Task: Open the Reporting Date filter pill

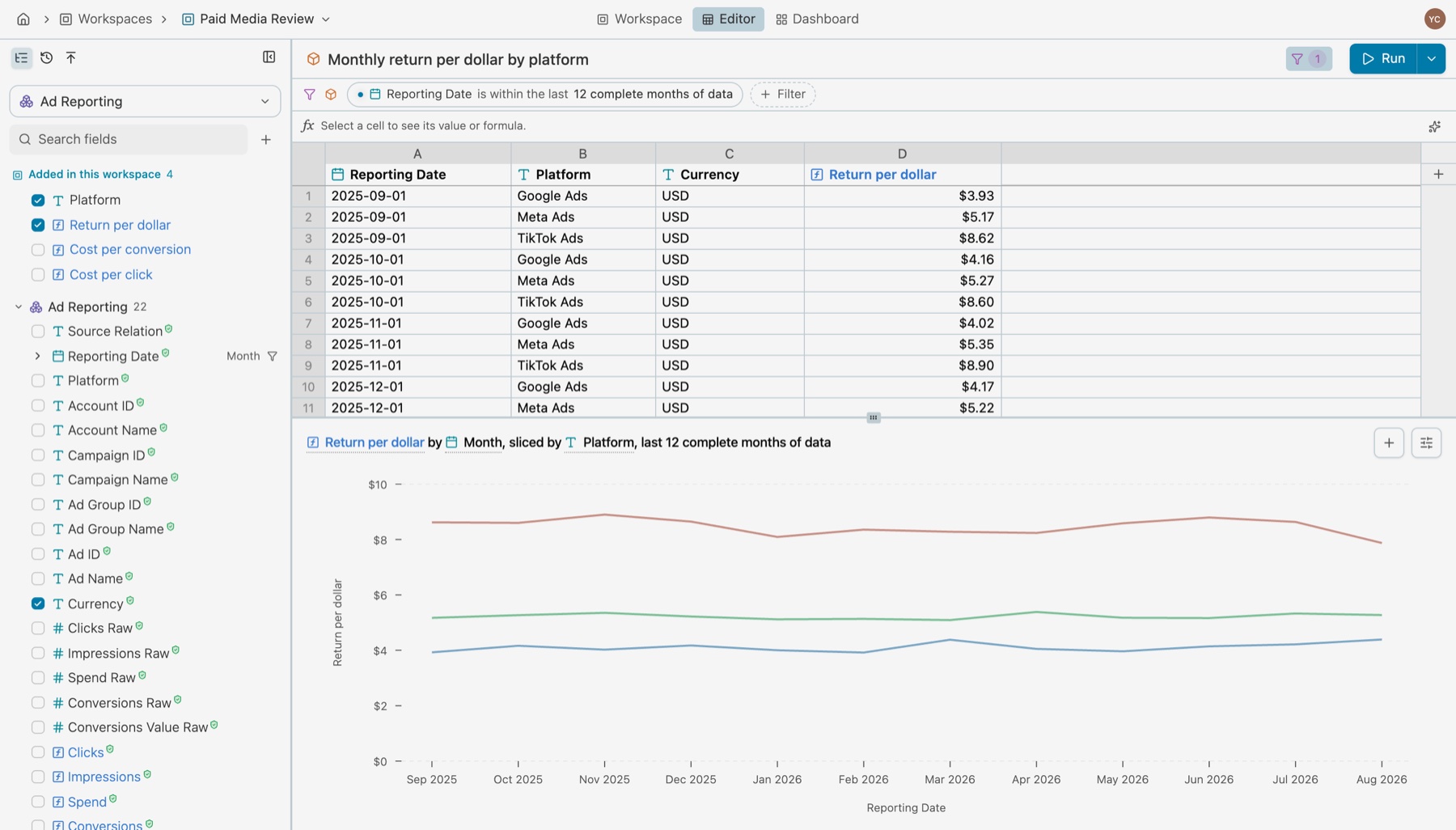Action: pyautogui.click(x=545, y=94)
